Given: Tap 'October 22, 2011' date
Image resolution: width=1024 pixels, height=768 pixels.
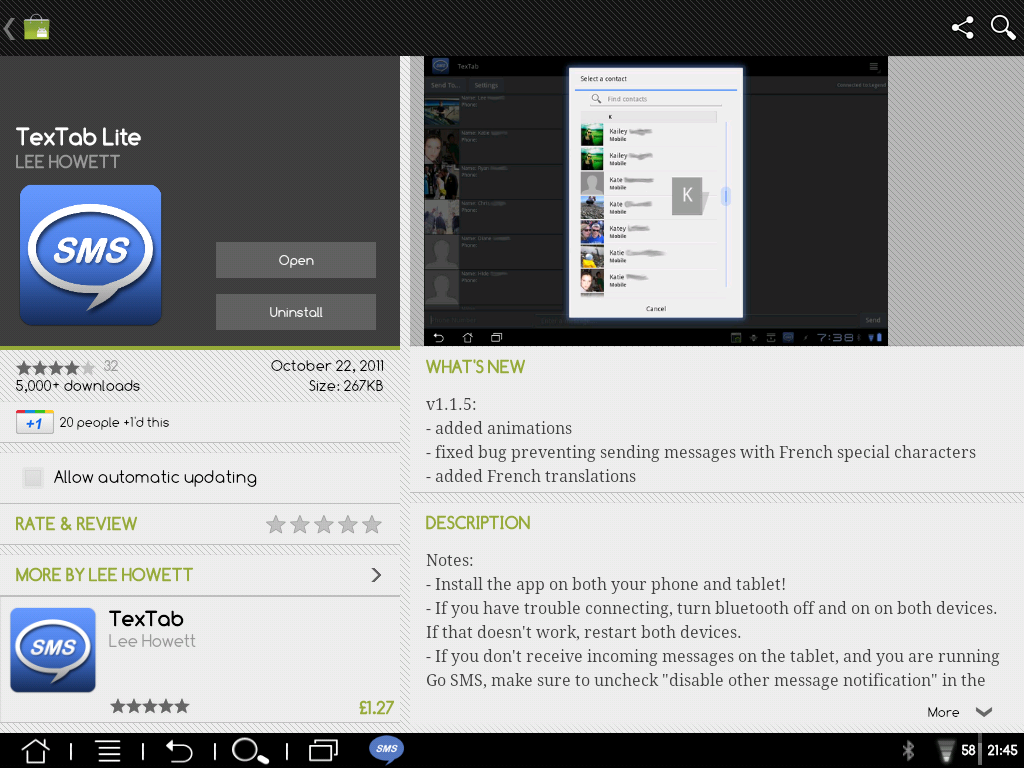Looking at the screenshot, I should (x=327, y=366).
